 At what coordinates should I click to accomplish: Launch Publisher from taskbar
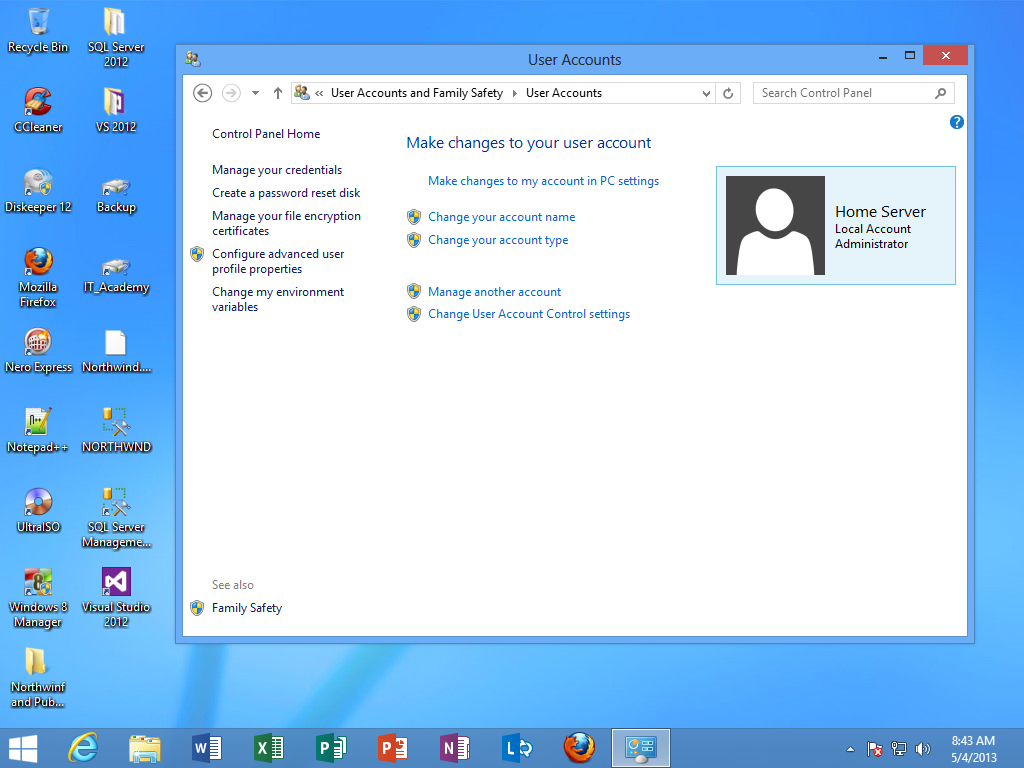331,748
